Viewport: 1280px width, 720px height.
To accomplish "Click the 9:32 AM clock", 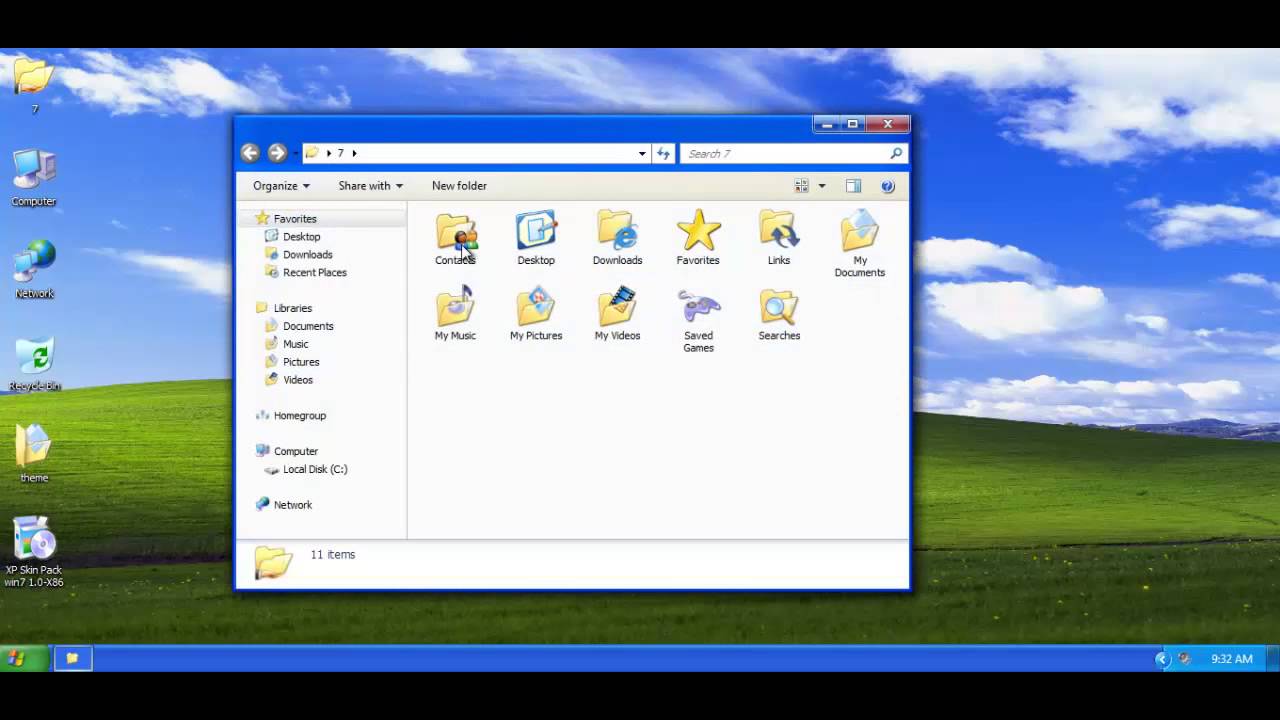I will coord(1231,659).
